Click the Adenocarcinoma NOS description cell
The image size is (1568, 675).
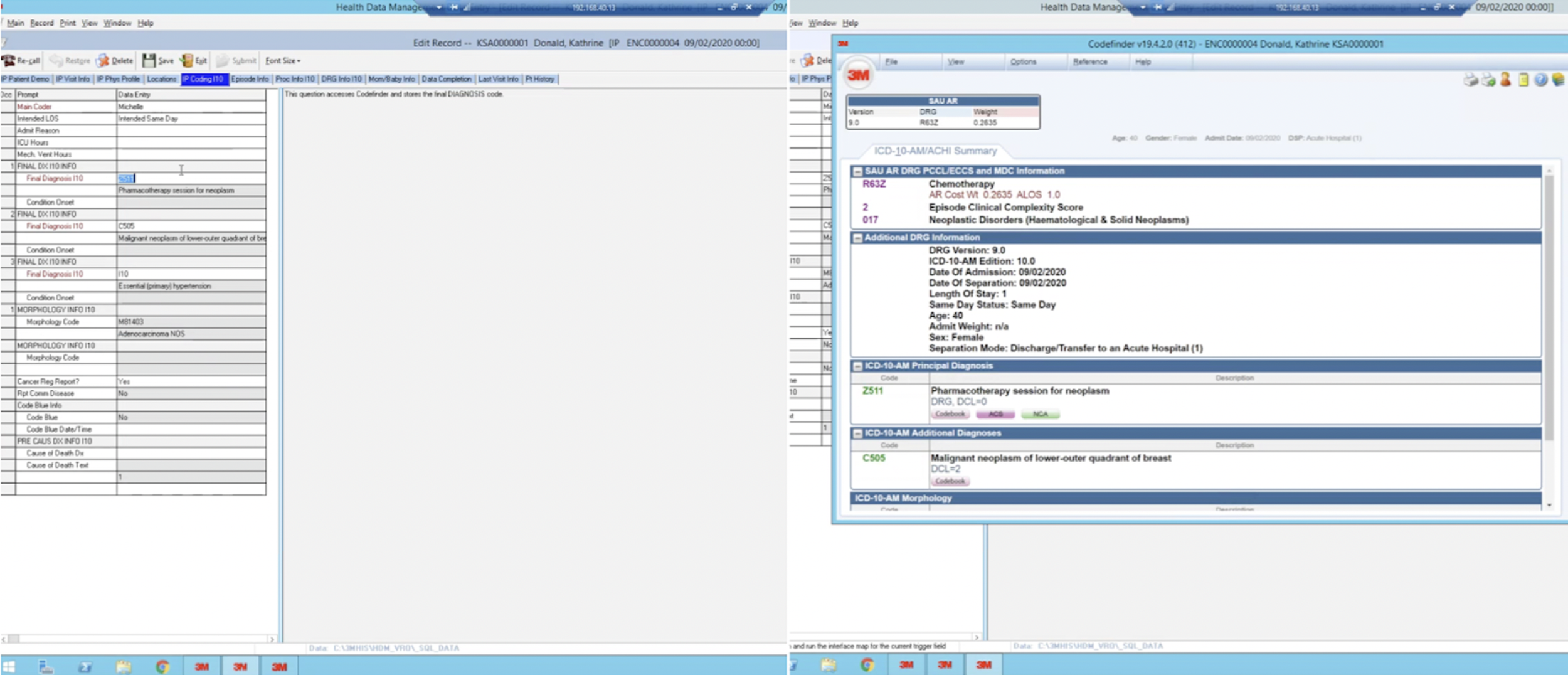191,334
